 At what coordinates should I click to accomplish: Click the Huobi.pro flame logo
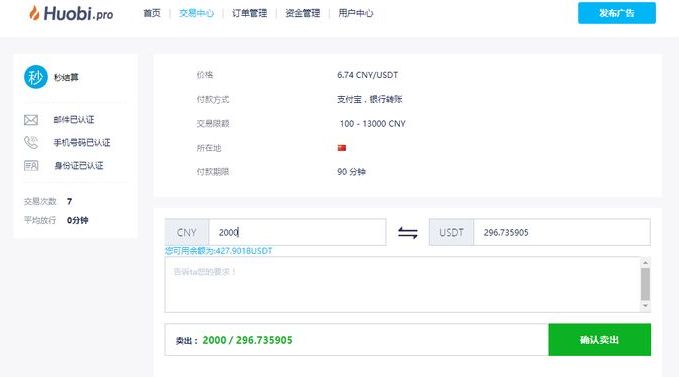pyautogui.click(x=34, y=13)
